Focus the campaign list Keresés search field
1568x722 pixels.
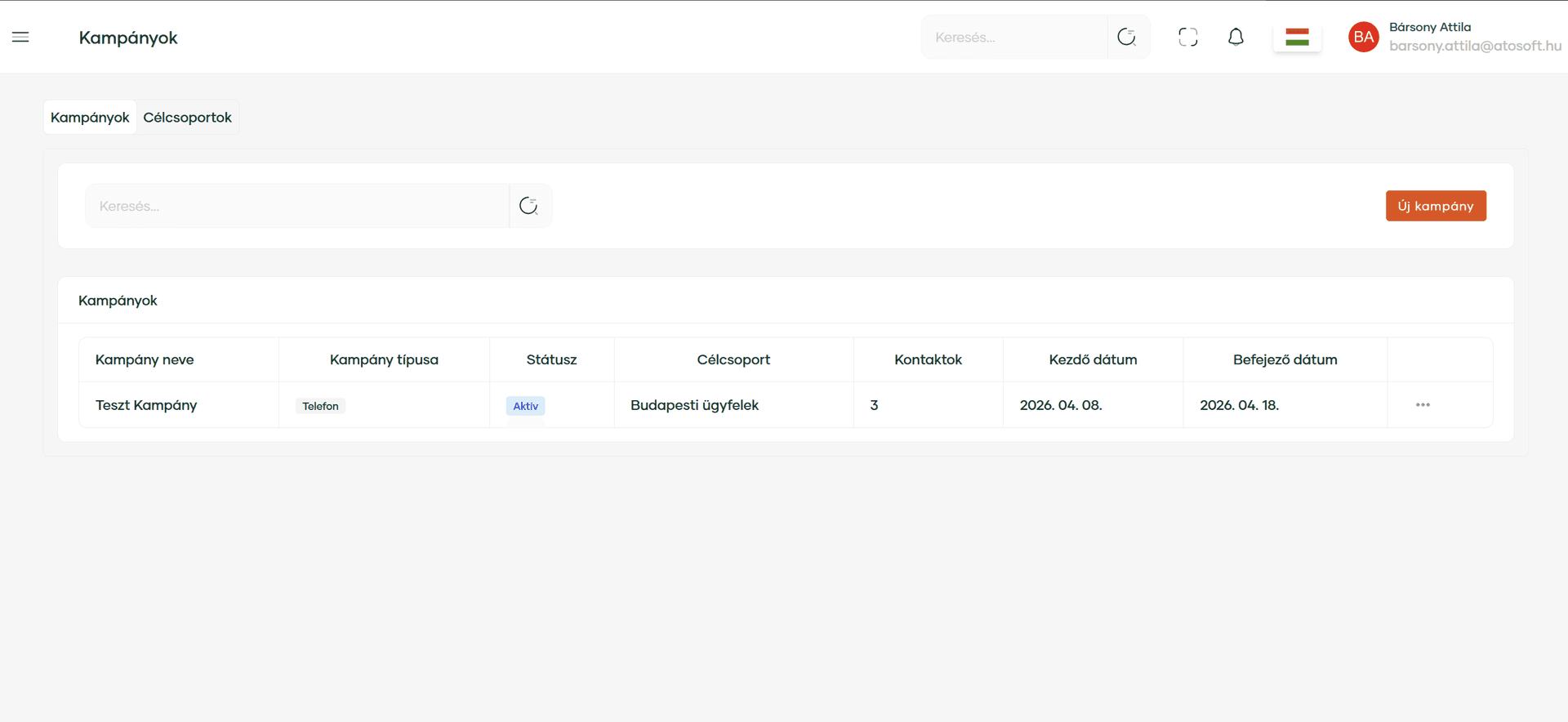coord(296,206)
